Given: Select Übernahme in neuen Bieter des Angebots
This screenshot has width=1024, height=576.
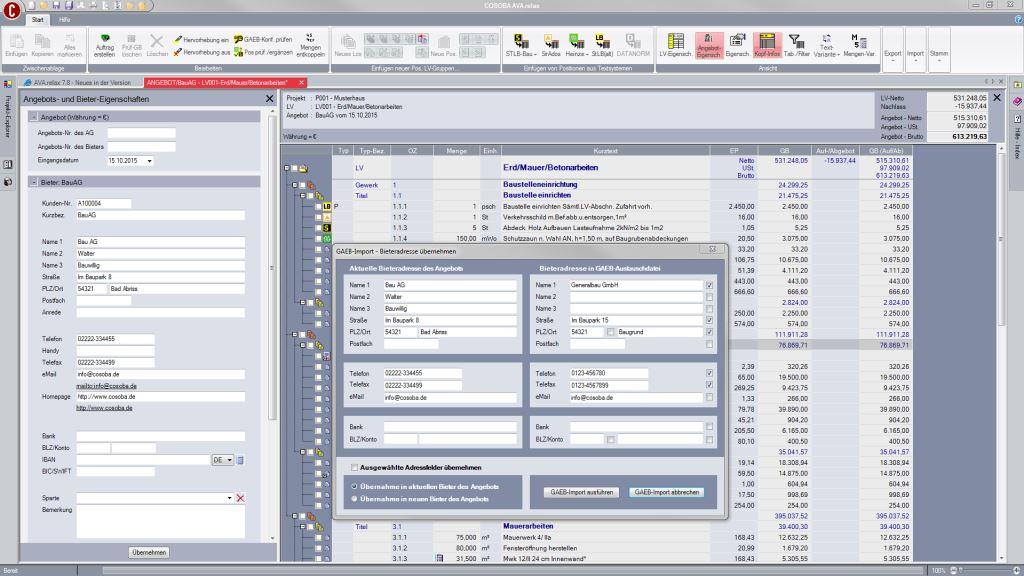Looking at the screenshot, I should point(354,498).
